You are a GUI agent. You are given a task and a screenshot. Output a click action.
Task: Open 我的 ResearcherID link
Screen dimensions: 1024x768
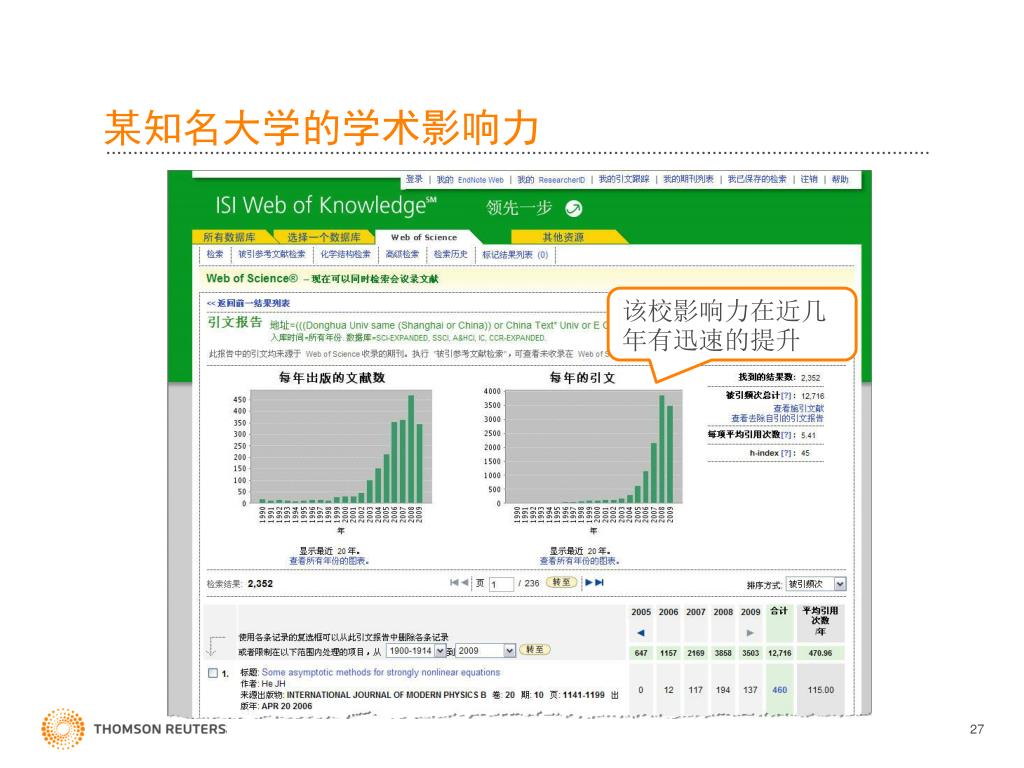551,180
